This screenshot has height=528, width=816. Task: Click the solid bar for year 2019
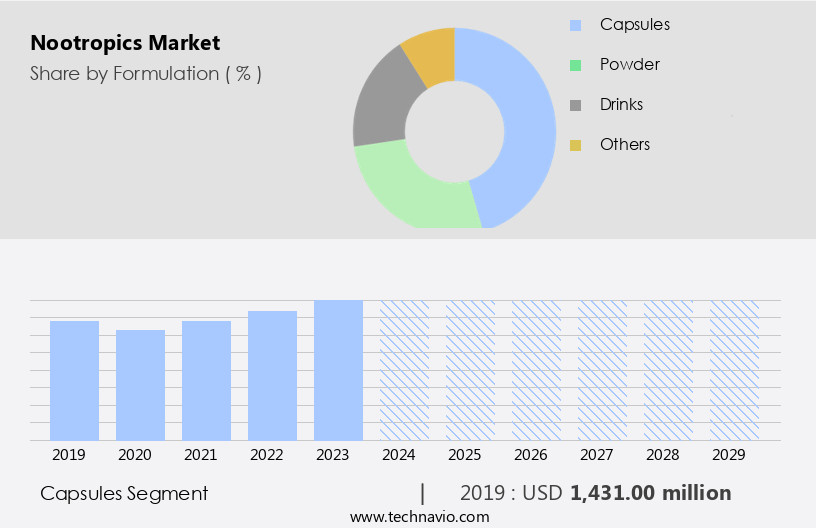click(x=74, y=380)
